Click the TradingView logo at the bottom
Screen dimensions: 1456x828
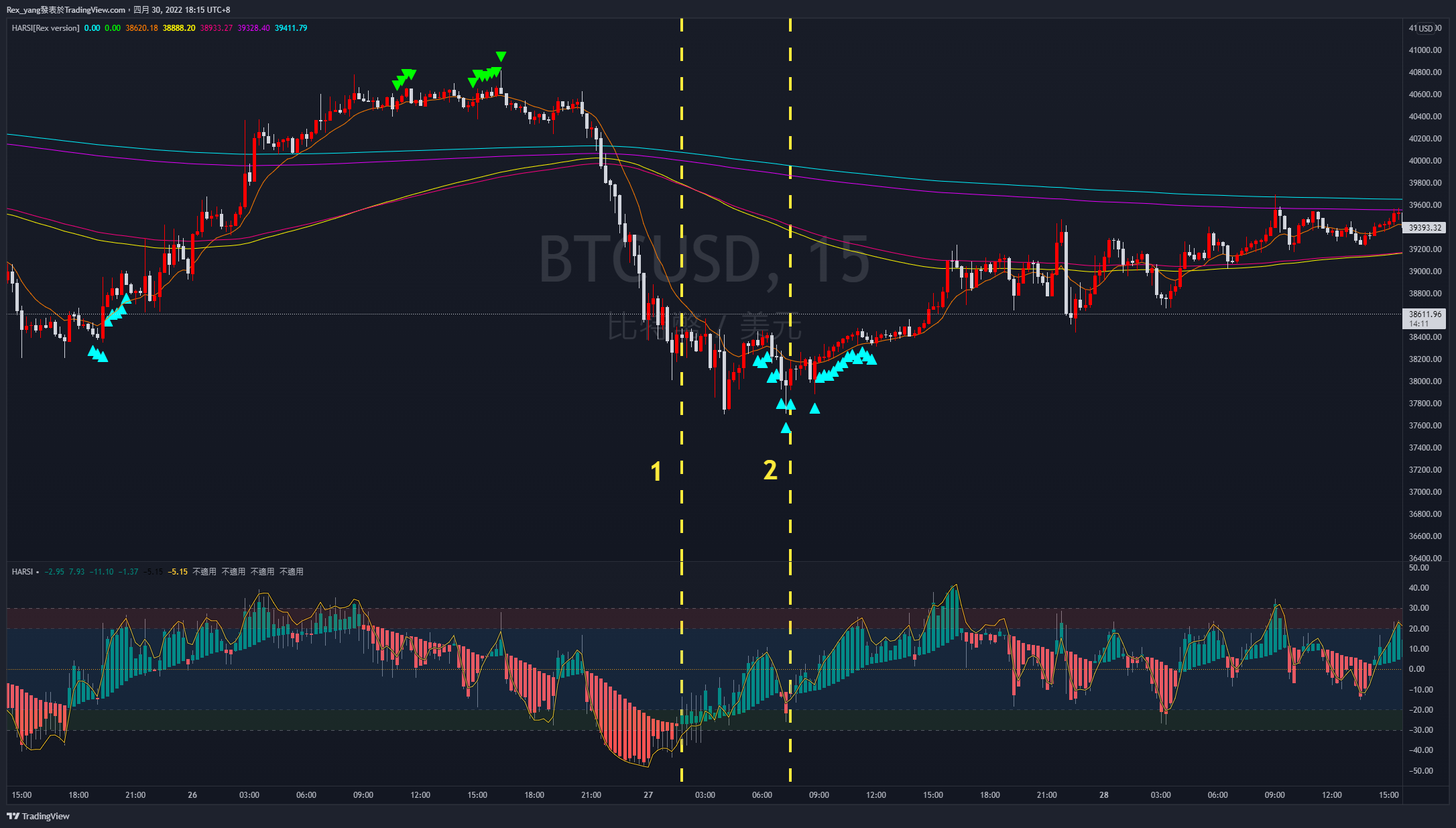[38, 816]
